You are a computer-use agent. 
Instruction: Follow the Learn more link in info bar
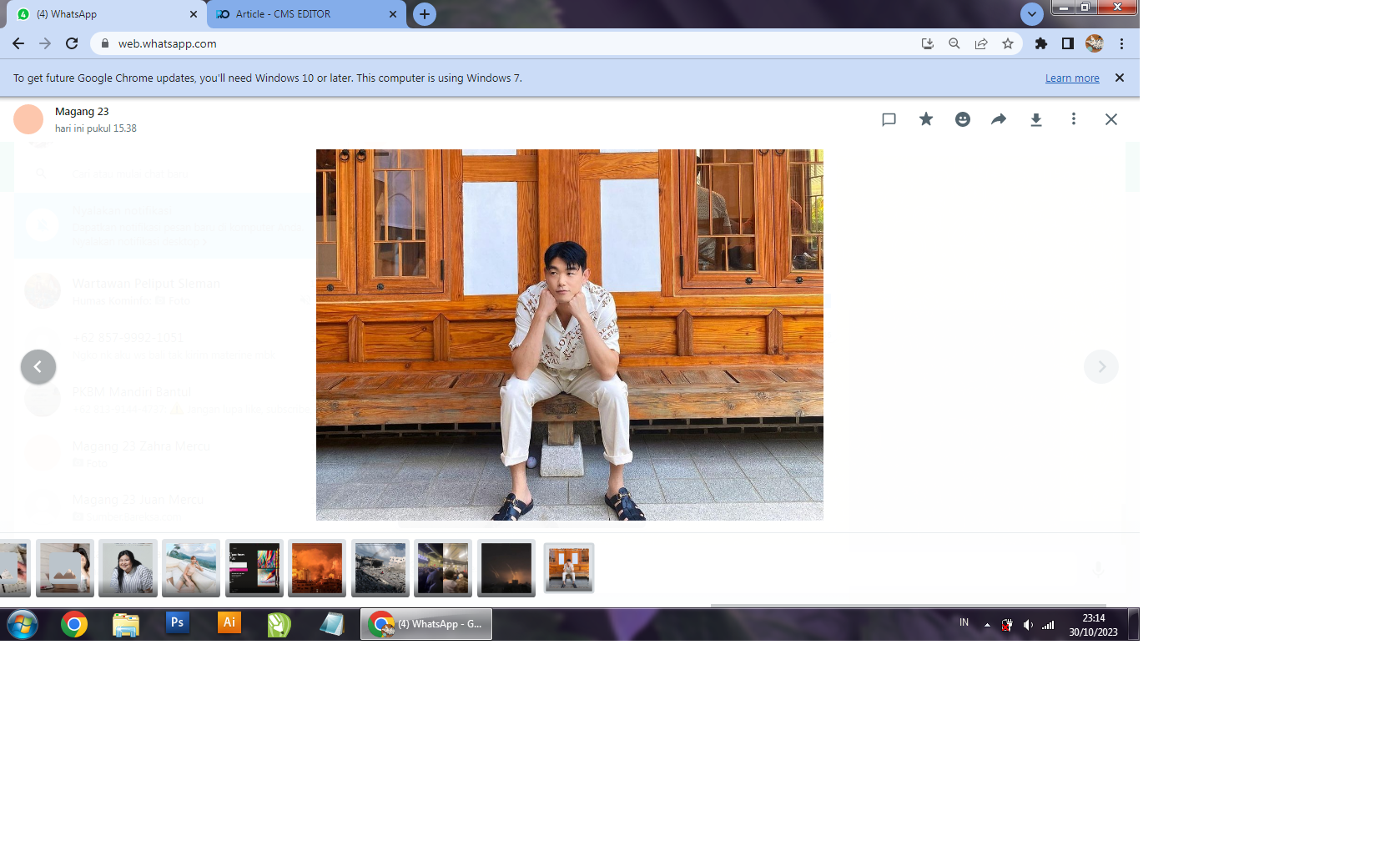click(1072, 78)
